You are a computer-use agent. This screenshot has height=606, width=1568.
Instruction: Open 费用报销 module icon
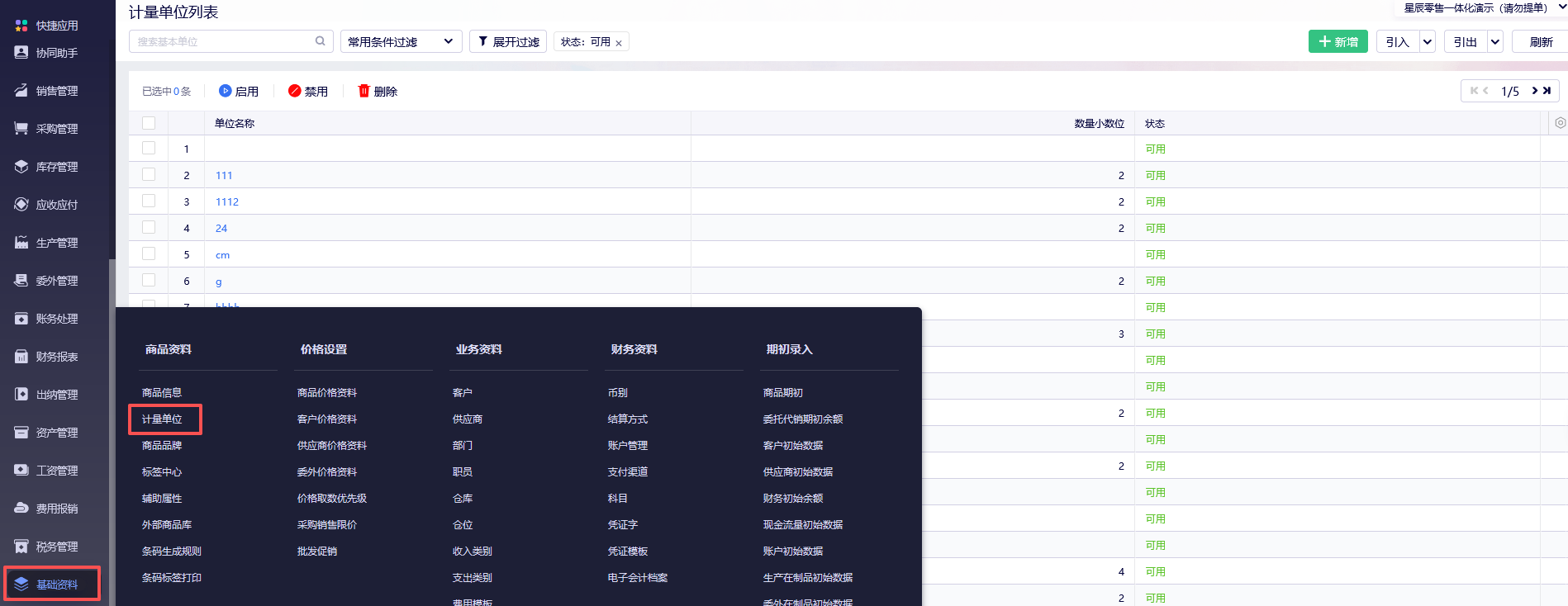pyautogui.click(x=21, y=508)
